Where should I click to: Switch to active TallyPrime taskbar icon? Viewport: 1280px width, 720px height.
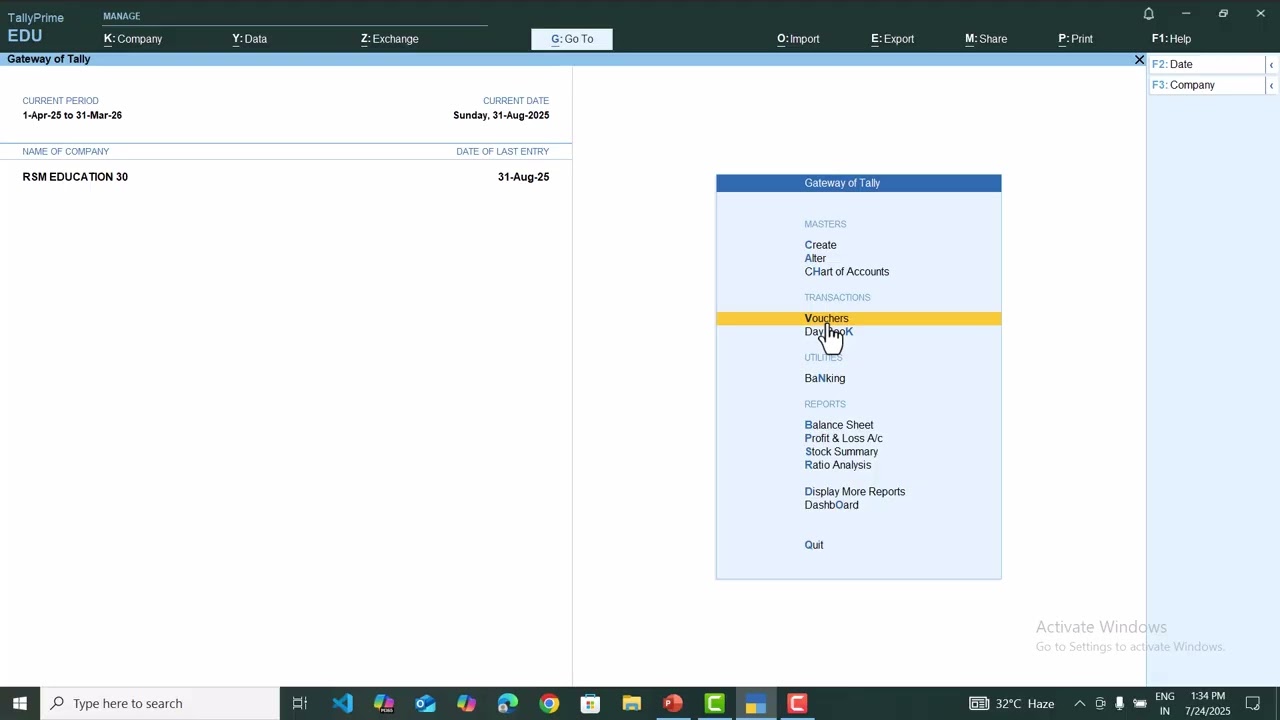[755, 704]
